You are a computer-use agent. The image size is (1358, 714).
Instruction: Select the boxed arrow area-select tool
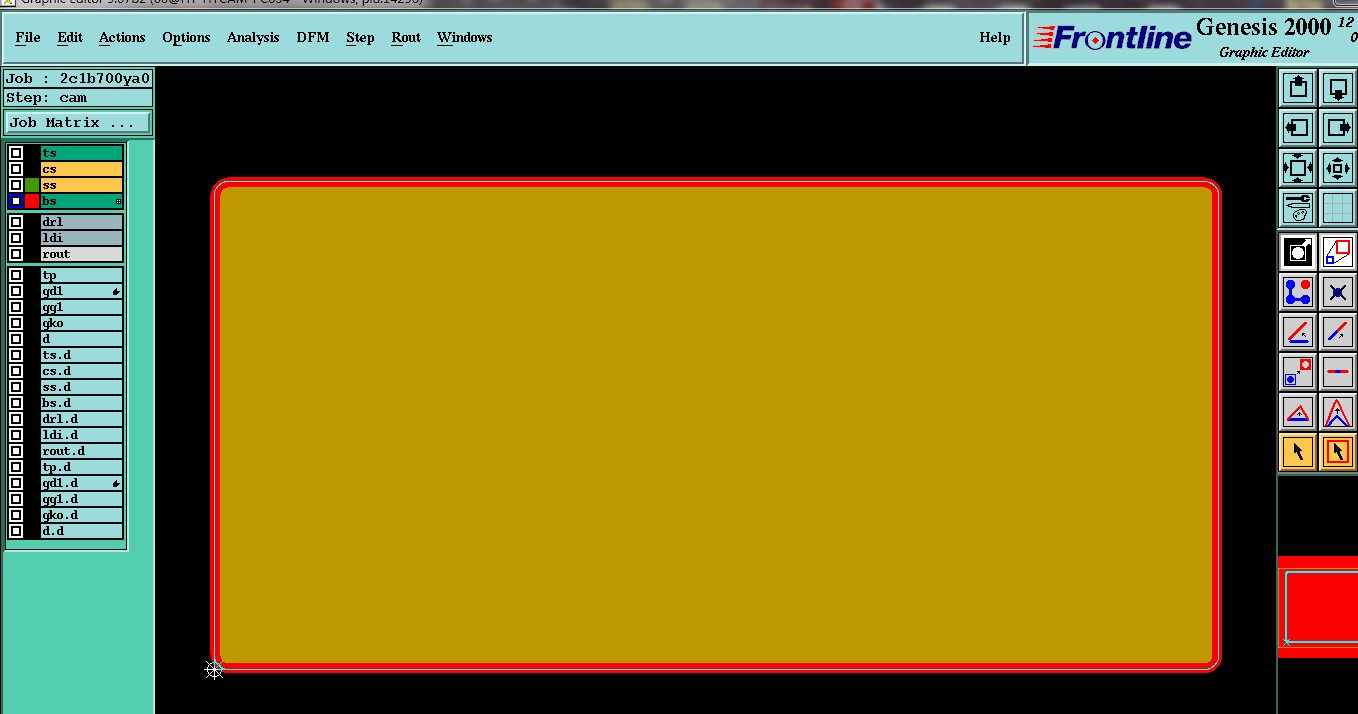pyautogui.click(x=1338, y=452)
